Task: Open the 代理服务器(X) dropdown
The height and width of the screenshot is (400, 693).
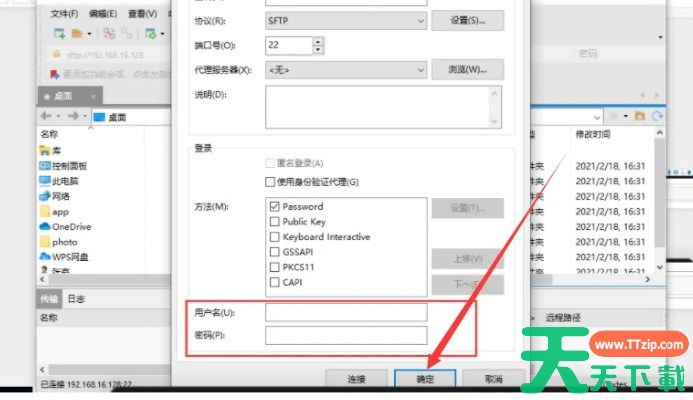Action: (x=346, y=70)
